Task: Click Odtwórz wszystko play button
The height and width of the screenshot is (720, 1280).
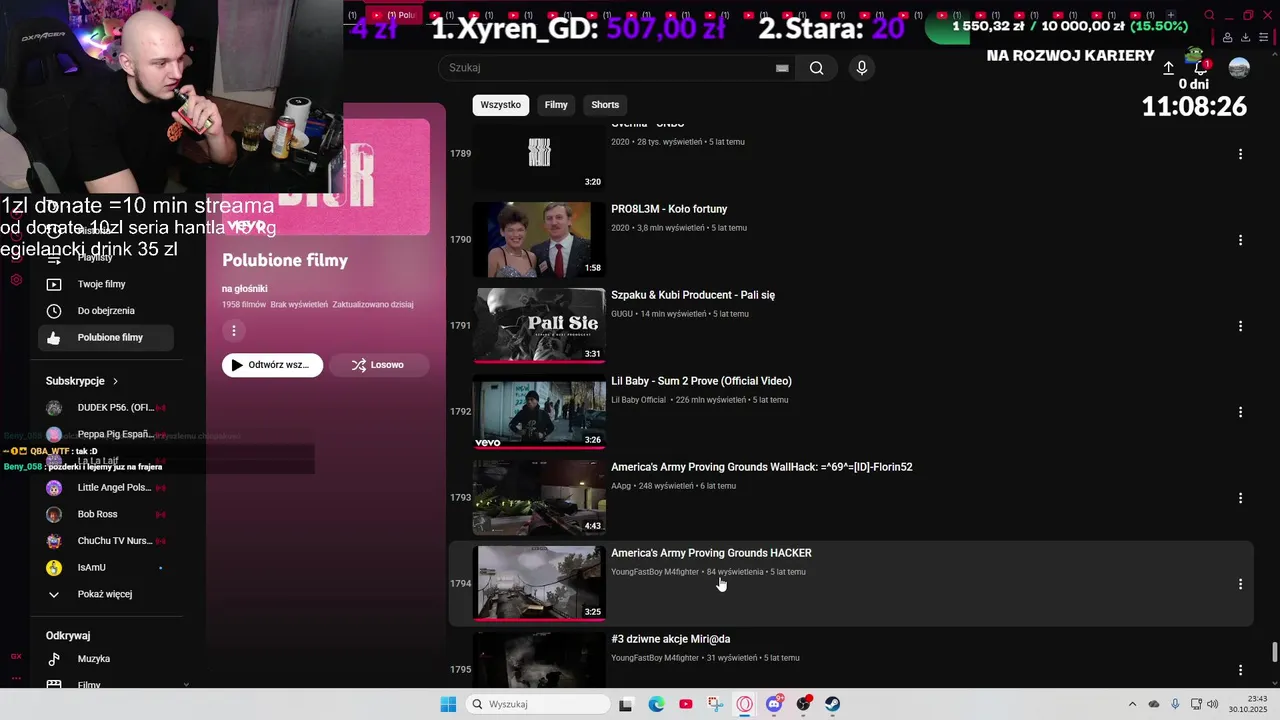Action: click(x=272, y=365)
